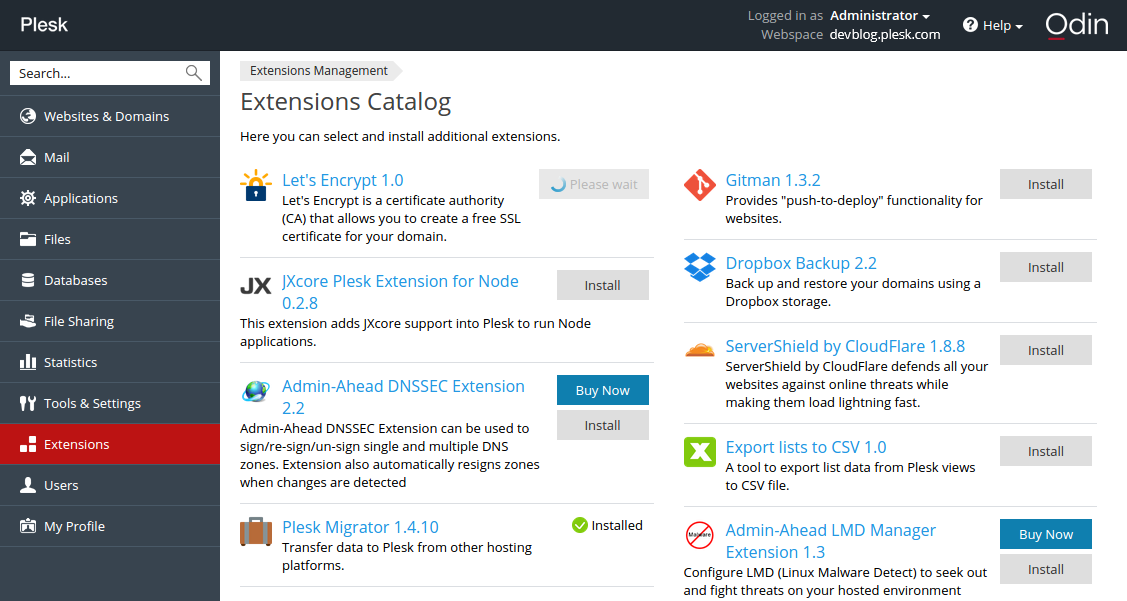Open Admin-Ahead LMD Manager Extension link
This screenshot has width=1127, height=601.
click(830, 541)
